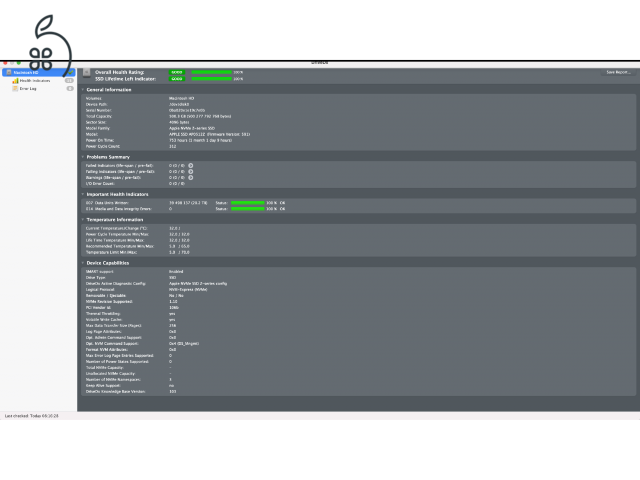Click the GOOD badge for SSD Lifetime Left
Image resolution: width=640 pixels, height=480 pixels.
click(177, 79)
